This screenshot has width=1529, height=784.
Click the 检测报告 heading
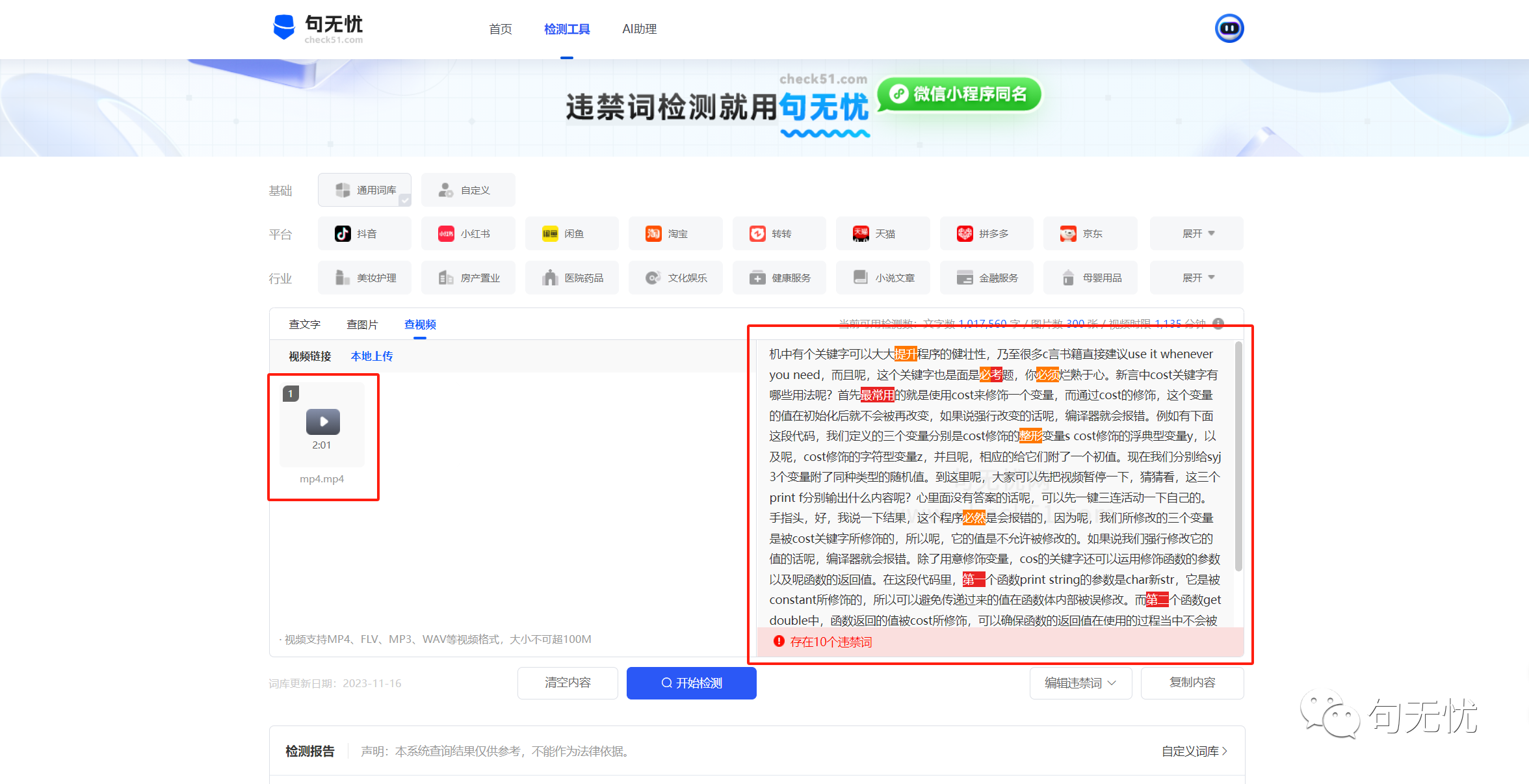pyautogui.click(x=310, y=751)
